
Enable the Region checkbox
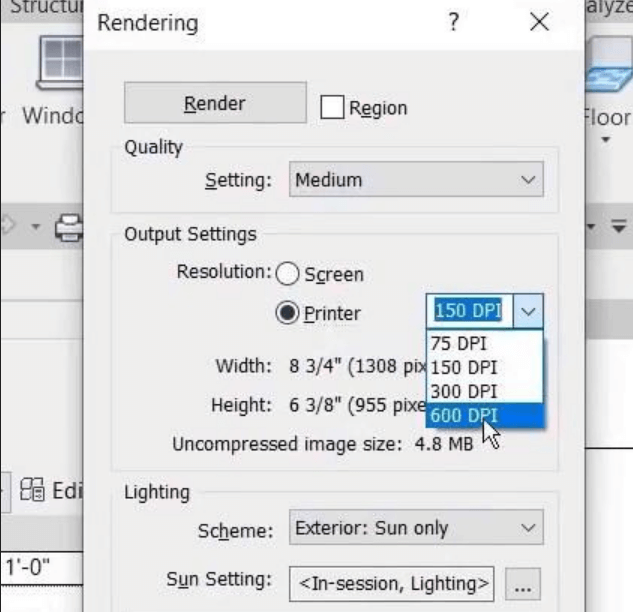(x=332, y=107)
